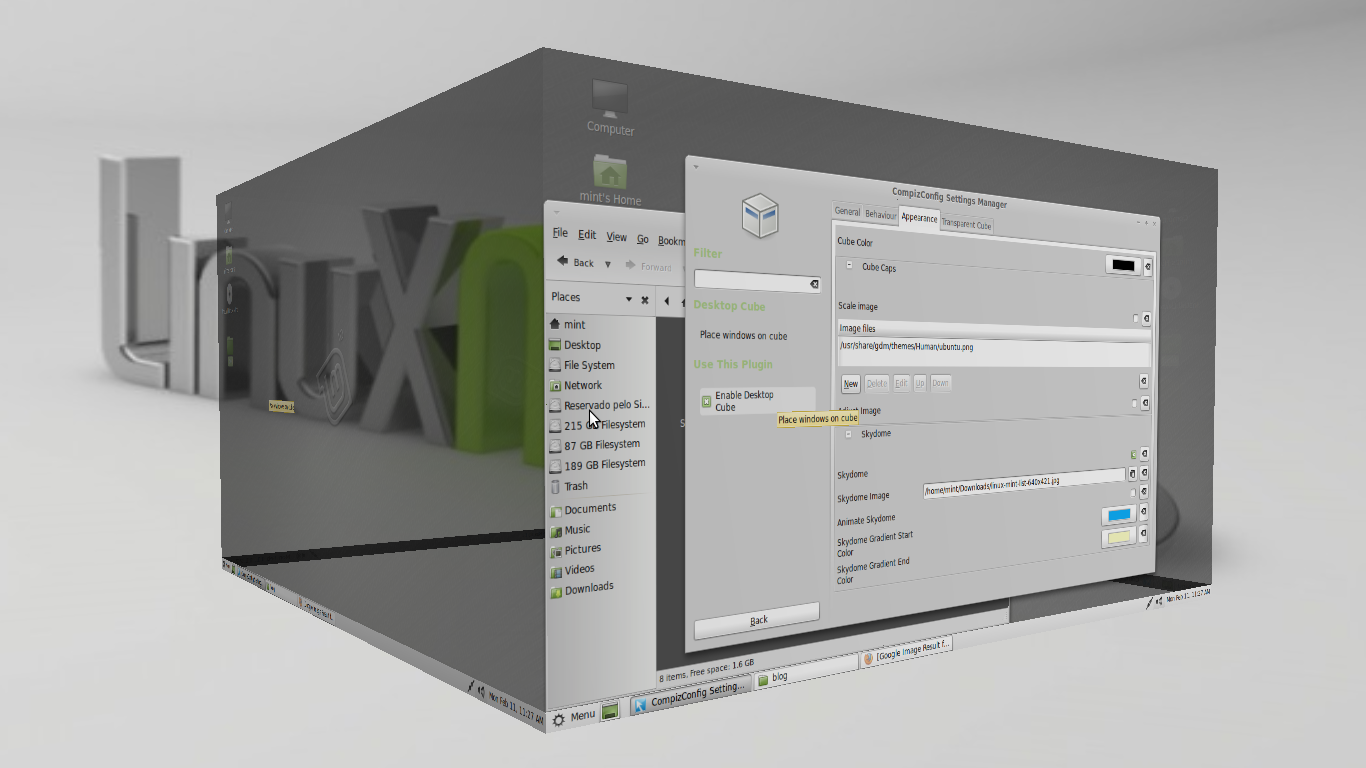This screenshot has width=1366, height=768.
Task: Open File menu in file manager
Action: 560,233
